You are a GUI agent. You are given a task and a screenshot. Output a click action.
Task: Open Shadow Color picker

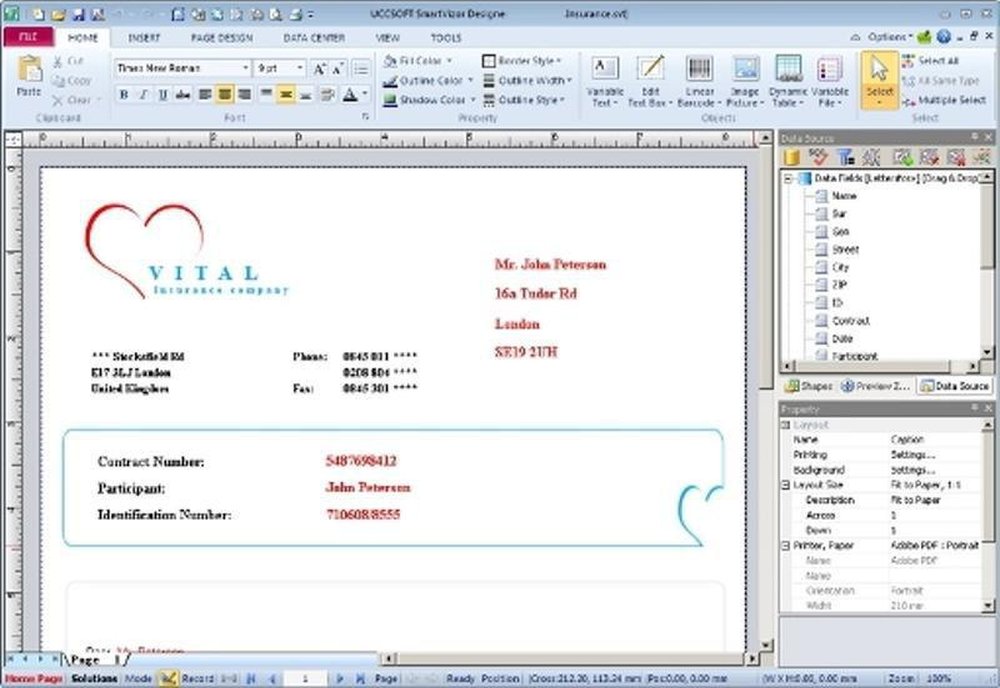coord(429,100)
